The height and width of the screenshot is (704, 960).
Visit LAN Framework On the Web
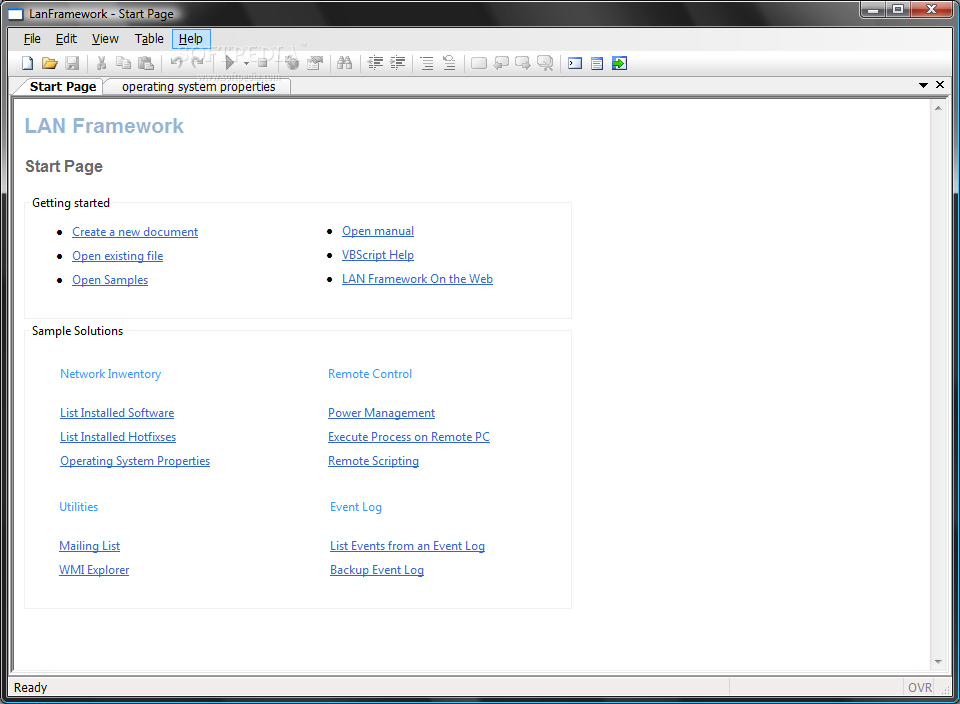click(417, 279)
